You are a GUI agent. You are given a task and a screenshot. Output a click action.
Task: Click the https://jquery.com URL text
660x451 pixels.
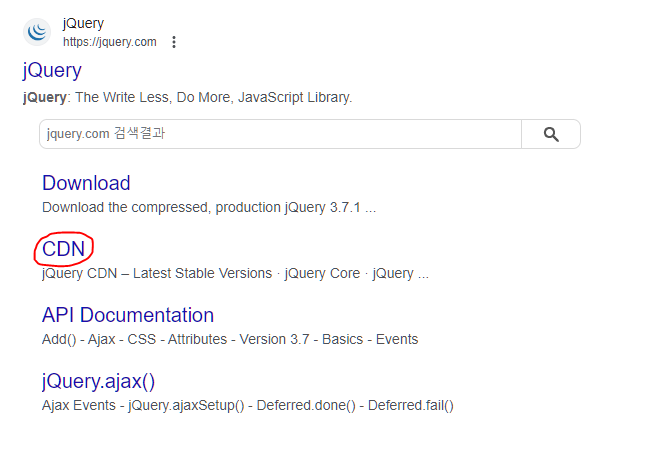(x=110, y=42)
